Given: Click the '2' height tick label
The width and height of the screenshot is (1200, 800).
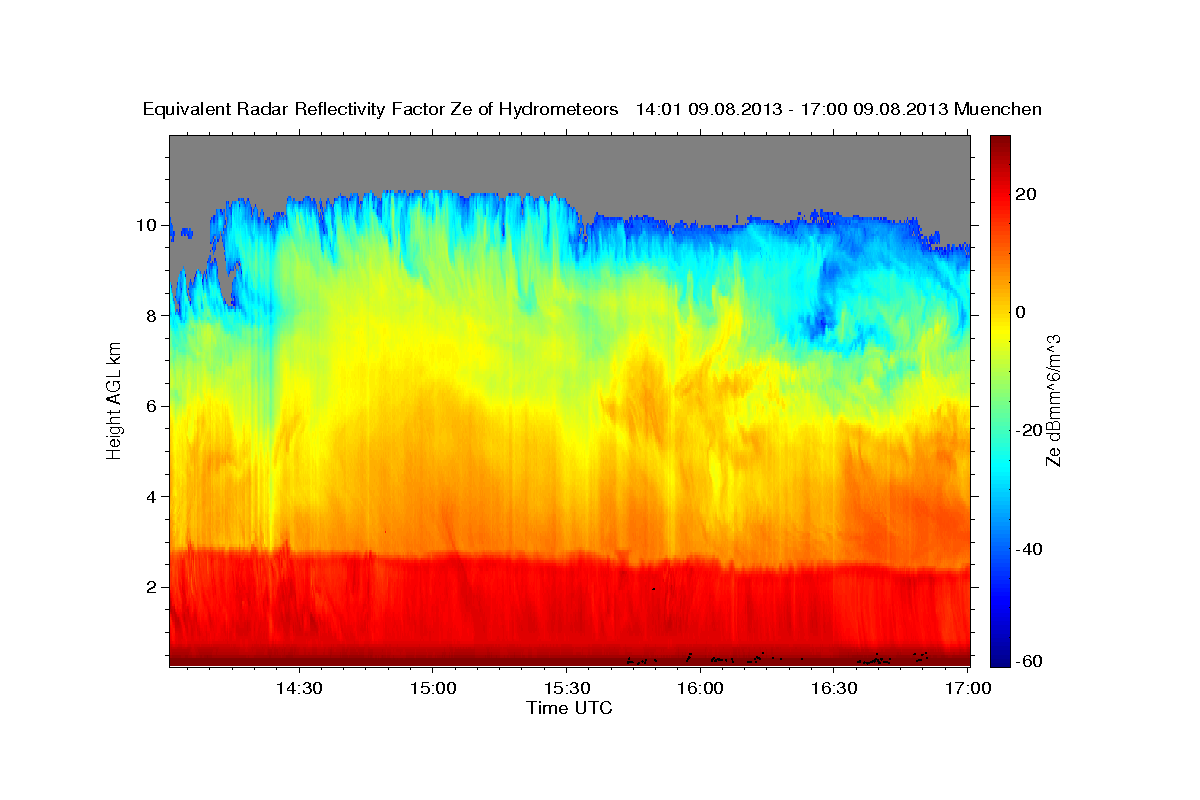Looking at the screenshot, I should pyautogui.click(x=152, y=587).
